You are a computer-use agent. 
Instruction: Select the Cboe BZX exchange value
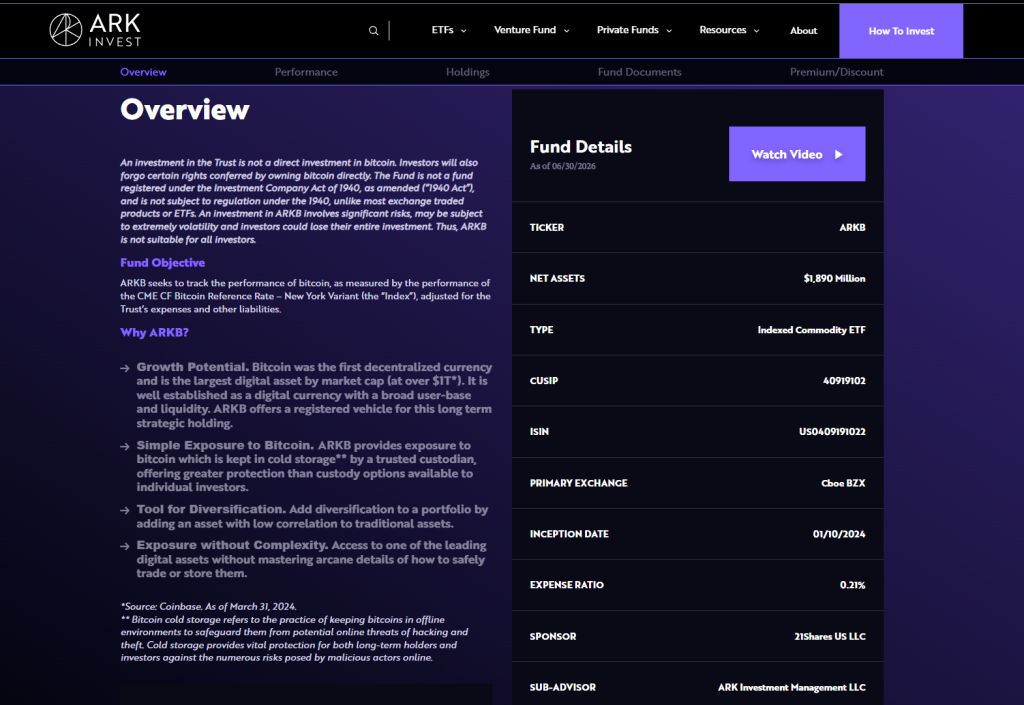tap(843, 483)
